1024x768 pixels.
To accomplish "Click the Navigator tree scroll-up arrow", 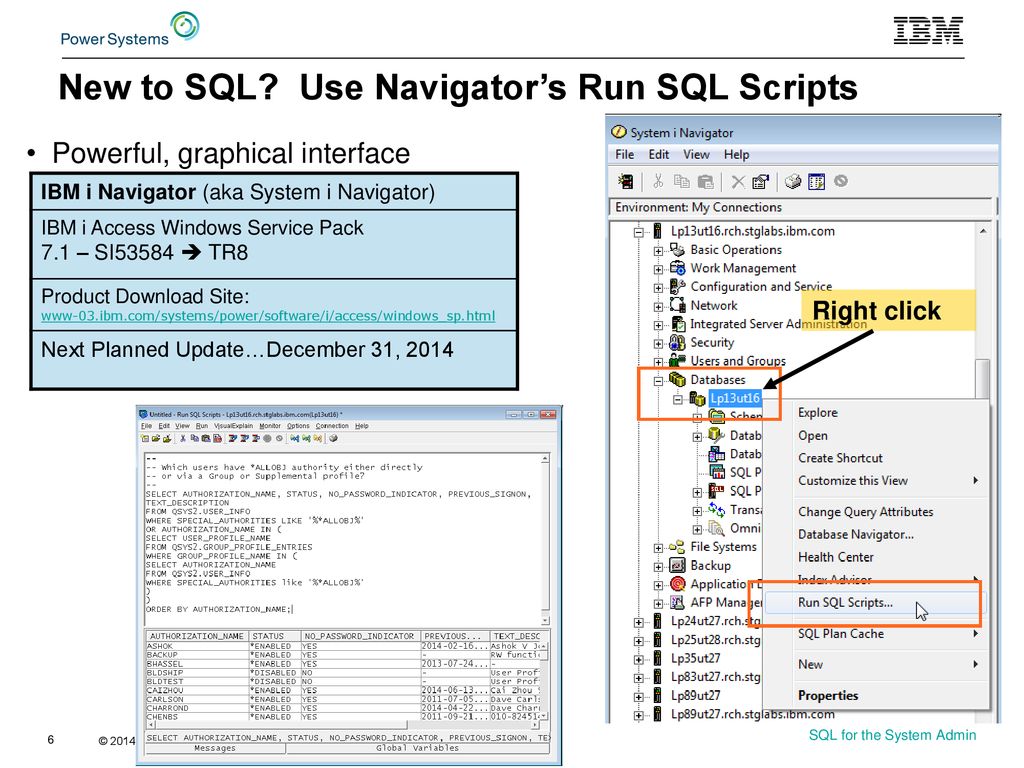I will tap(983, 231).
